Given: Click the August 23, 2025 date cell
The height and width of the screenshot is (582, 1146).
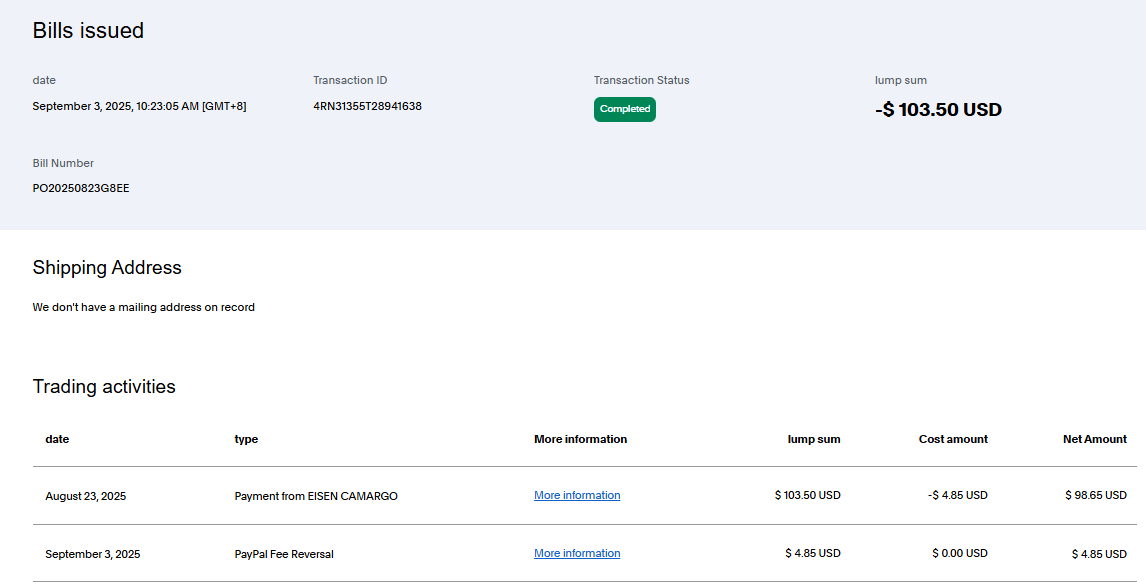Looking at the screenshot, I should (x=85, y=496).
